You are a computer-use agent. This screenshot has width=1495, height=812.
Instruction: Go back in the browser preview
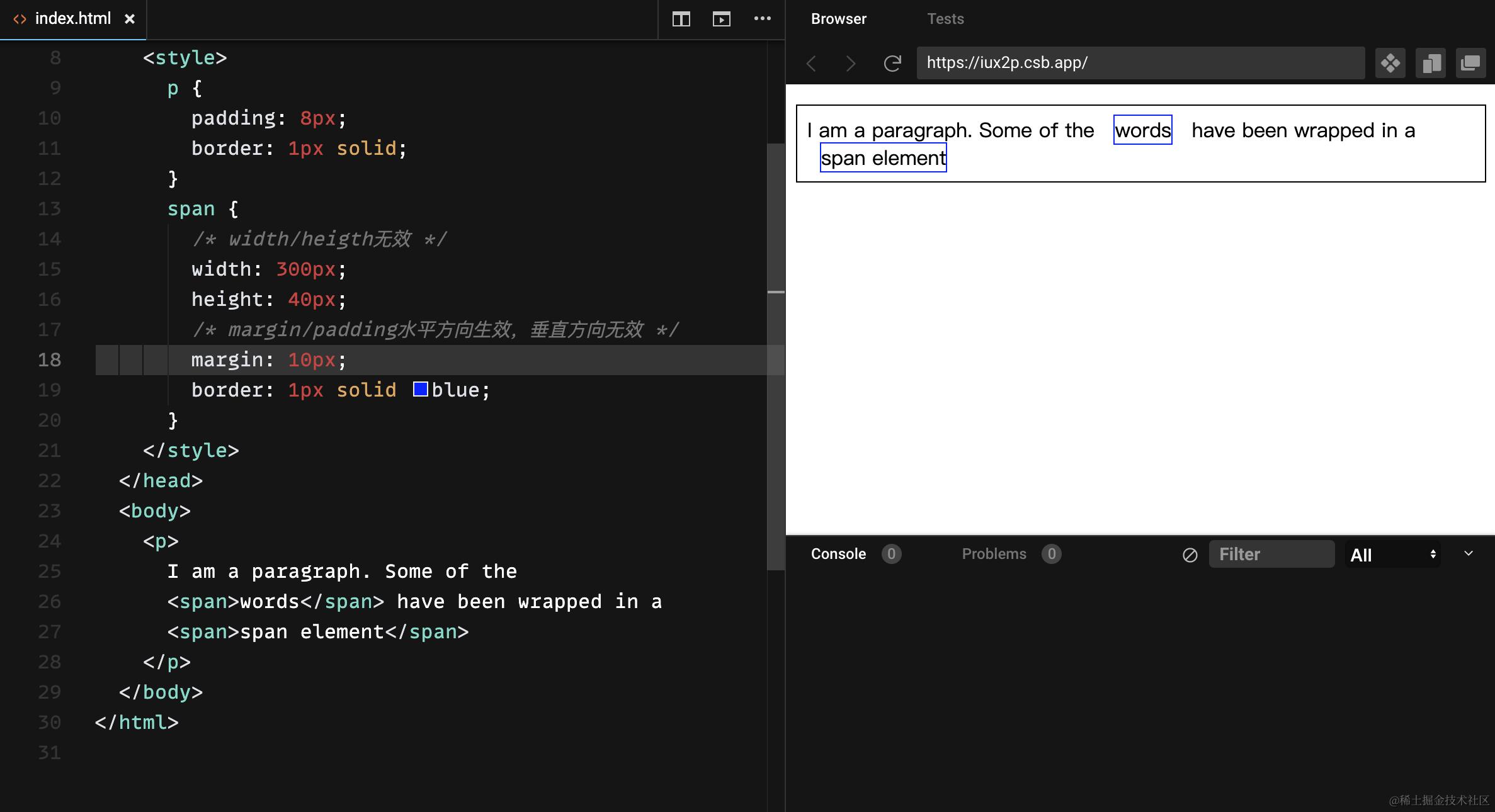point(812,63)
